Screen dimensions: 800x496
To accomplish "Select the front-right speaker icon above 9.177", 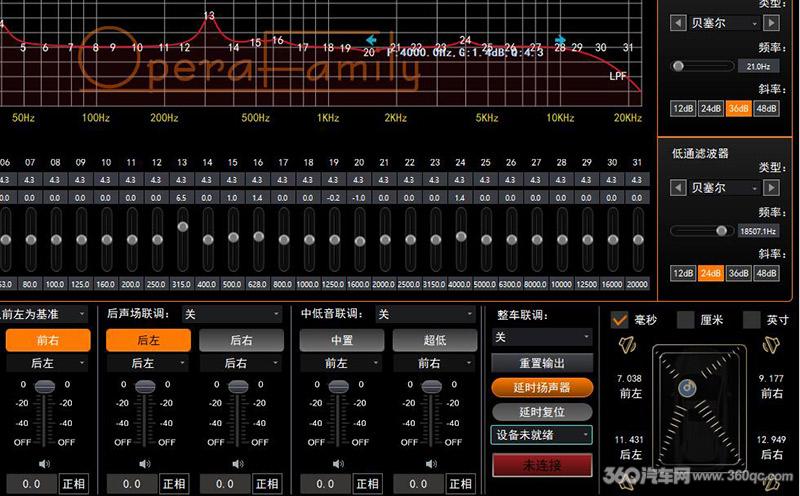I will pyautogui.click(x=771, y=346).
